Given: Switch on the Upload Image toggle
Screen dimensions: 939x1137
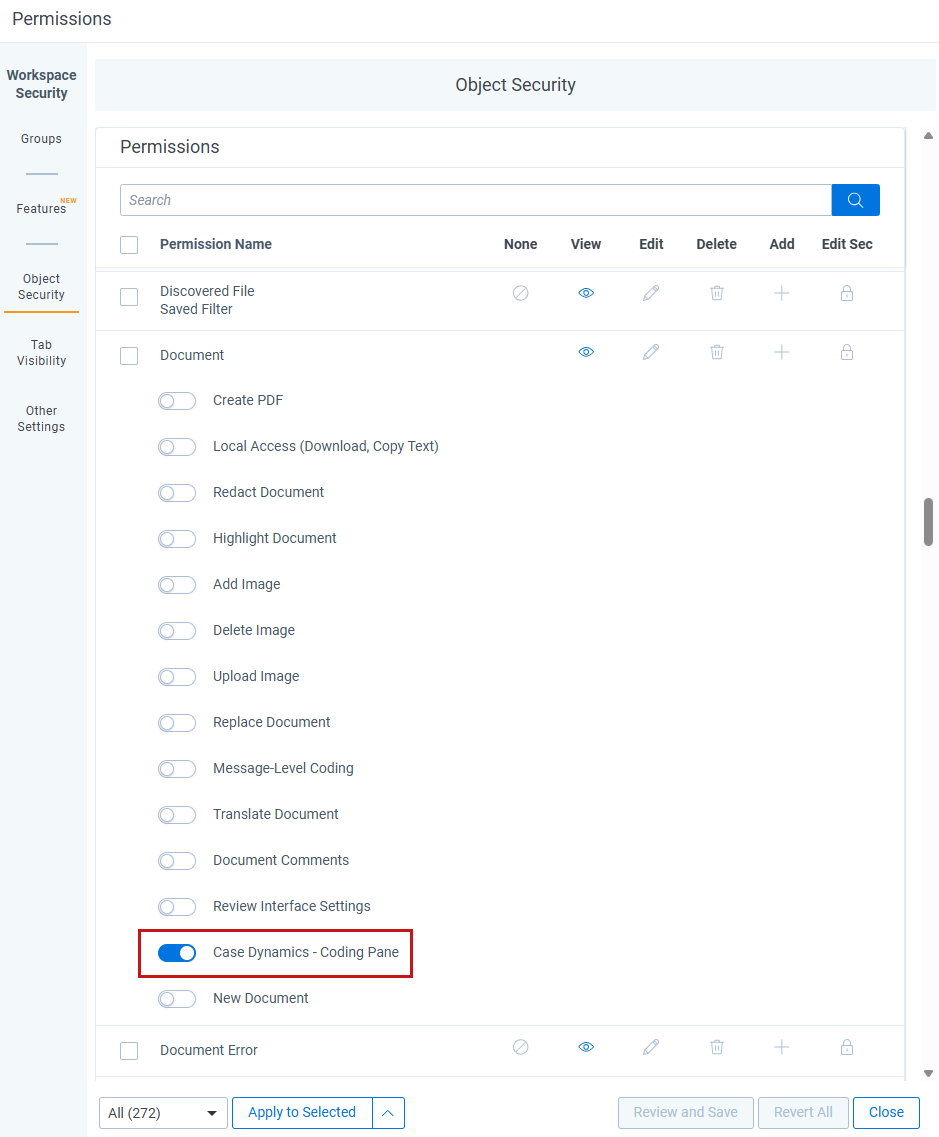Looking at the screenshot, I should [177, 677].
